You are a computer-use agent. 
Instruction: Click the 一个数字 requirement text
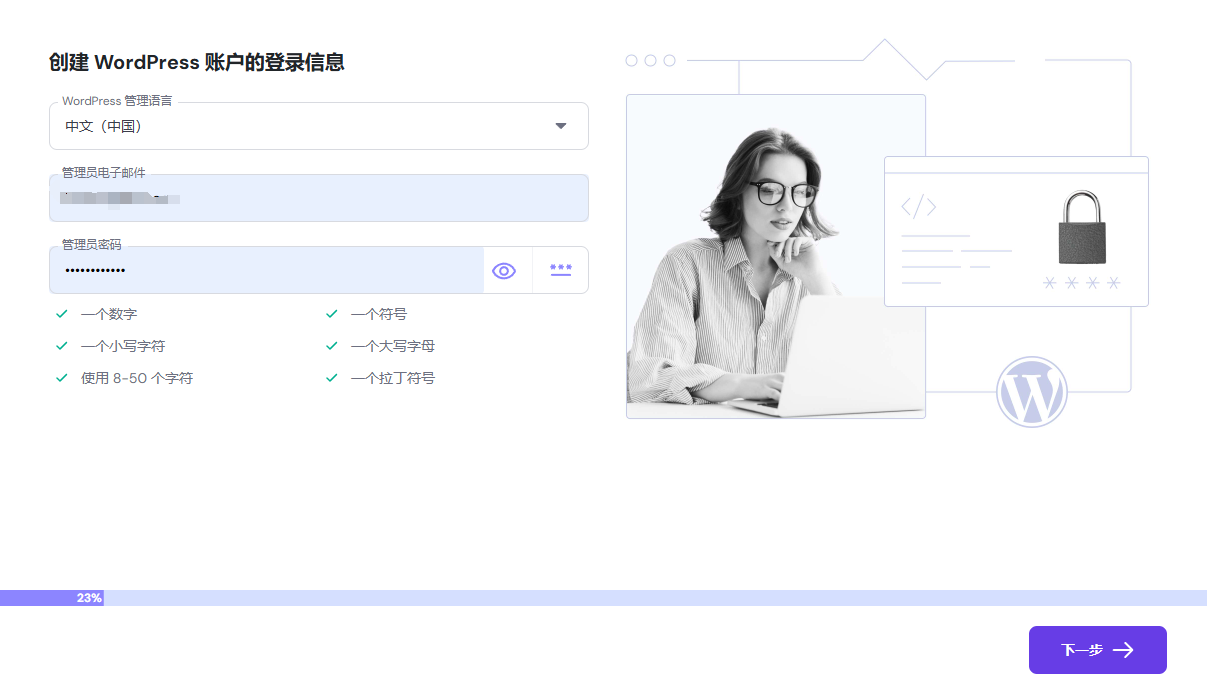(109, 314)
